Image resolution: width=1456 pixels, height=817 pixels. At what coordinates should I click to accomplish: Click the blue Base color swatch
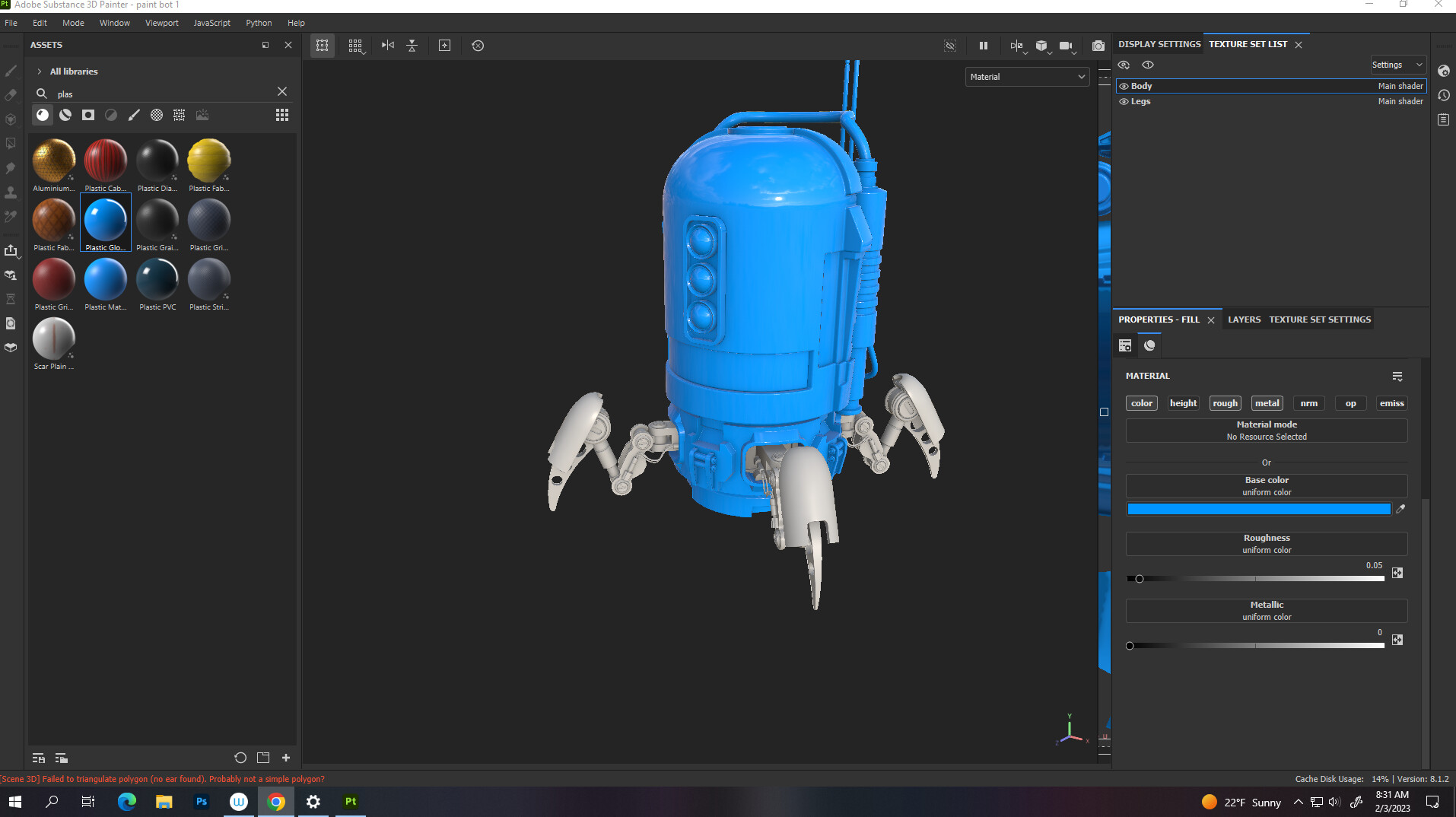[1258, 509]
